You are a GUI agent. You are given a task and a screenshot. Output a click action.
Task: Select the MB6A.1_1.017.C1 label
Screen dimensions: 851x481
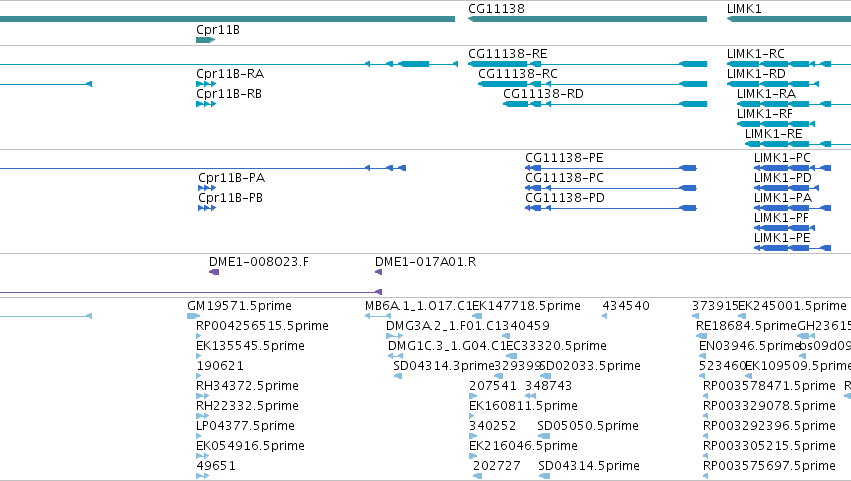[x=418, y=306]
